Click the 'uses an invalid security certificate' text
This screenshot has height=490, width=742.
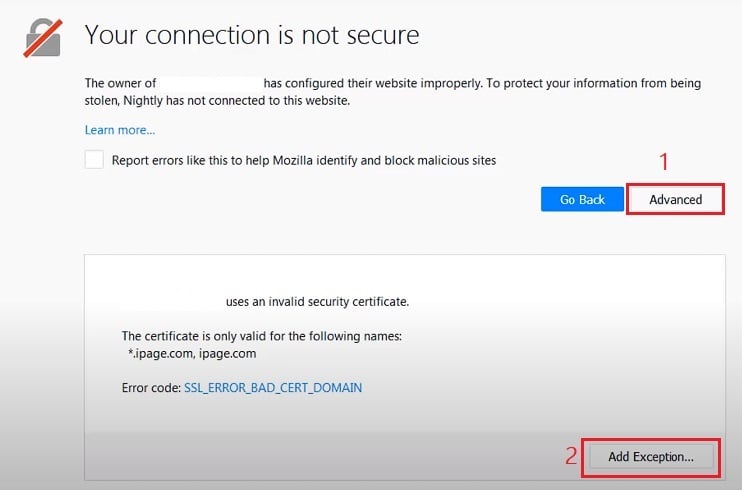[318, 302]
